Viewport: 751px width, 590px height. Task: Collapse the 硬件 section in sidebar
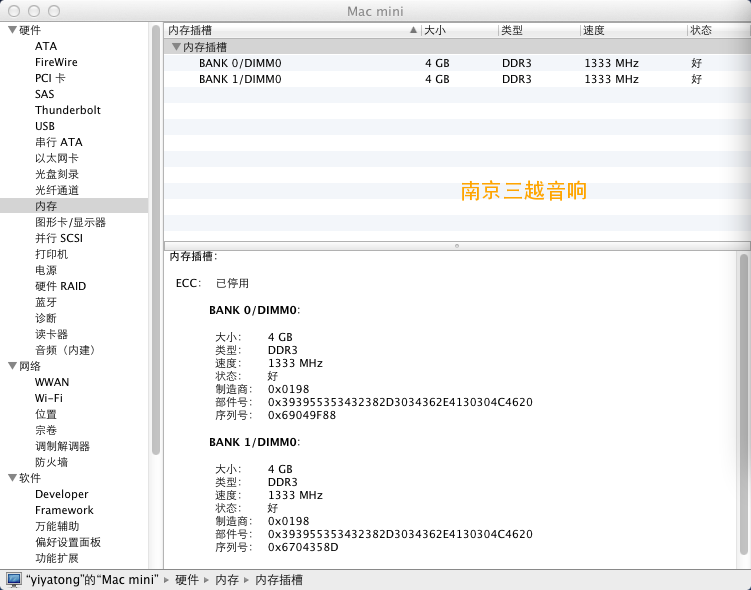[12, 30]
